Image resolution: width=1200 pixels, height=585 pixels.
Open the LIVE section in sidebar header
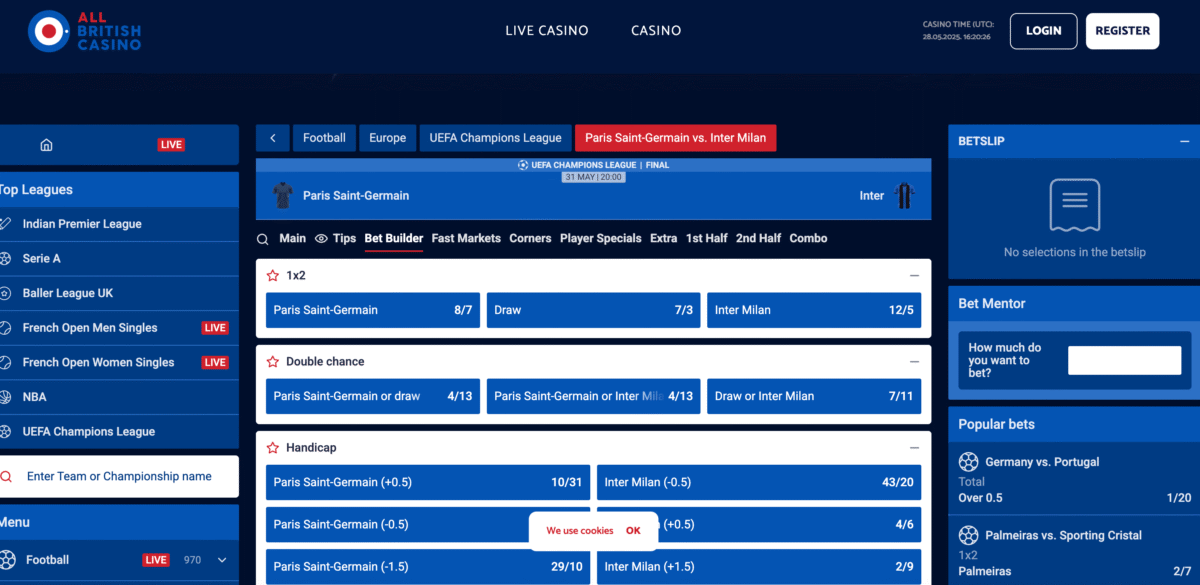click(x=171, y=145)
